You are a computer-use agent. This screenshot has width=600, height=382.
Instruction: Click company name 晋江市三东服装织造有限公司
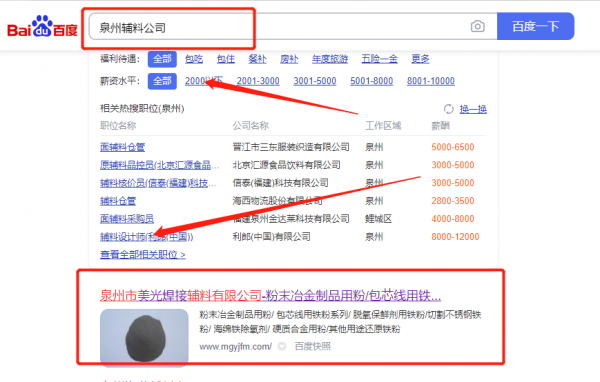(x=291, y=147)
